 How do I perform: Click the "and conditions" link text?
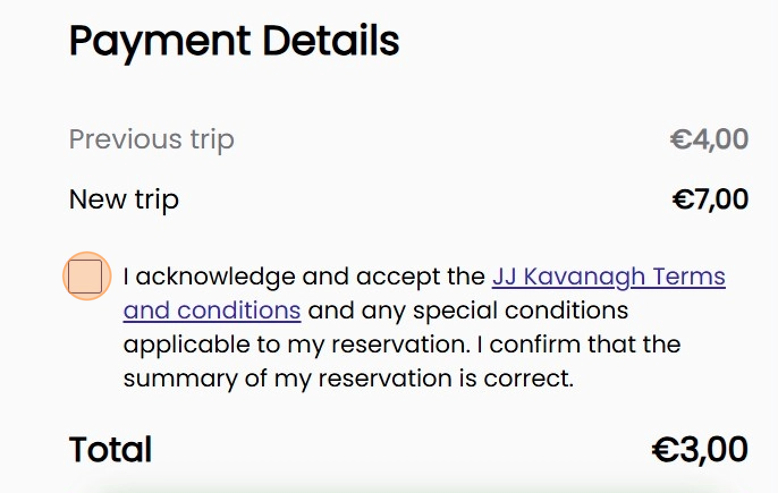(x=212, y=310)
